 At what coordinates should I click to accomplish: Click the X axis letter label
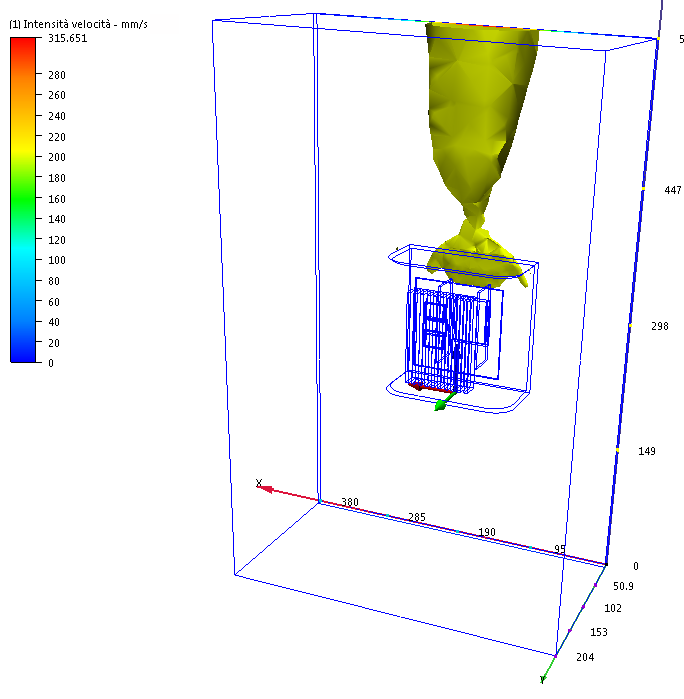(x=259, y=483)
